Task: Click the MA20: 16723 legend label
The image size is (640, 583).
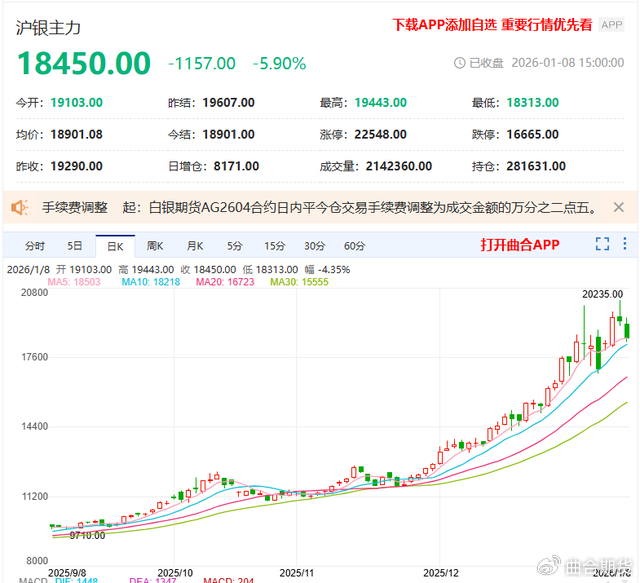Action: 225,282
